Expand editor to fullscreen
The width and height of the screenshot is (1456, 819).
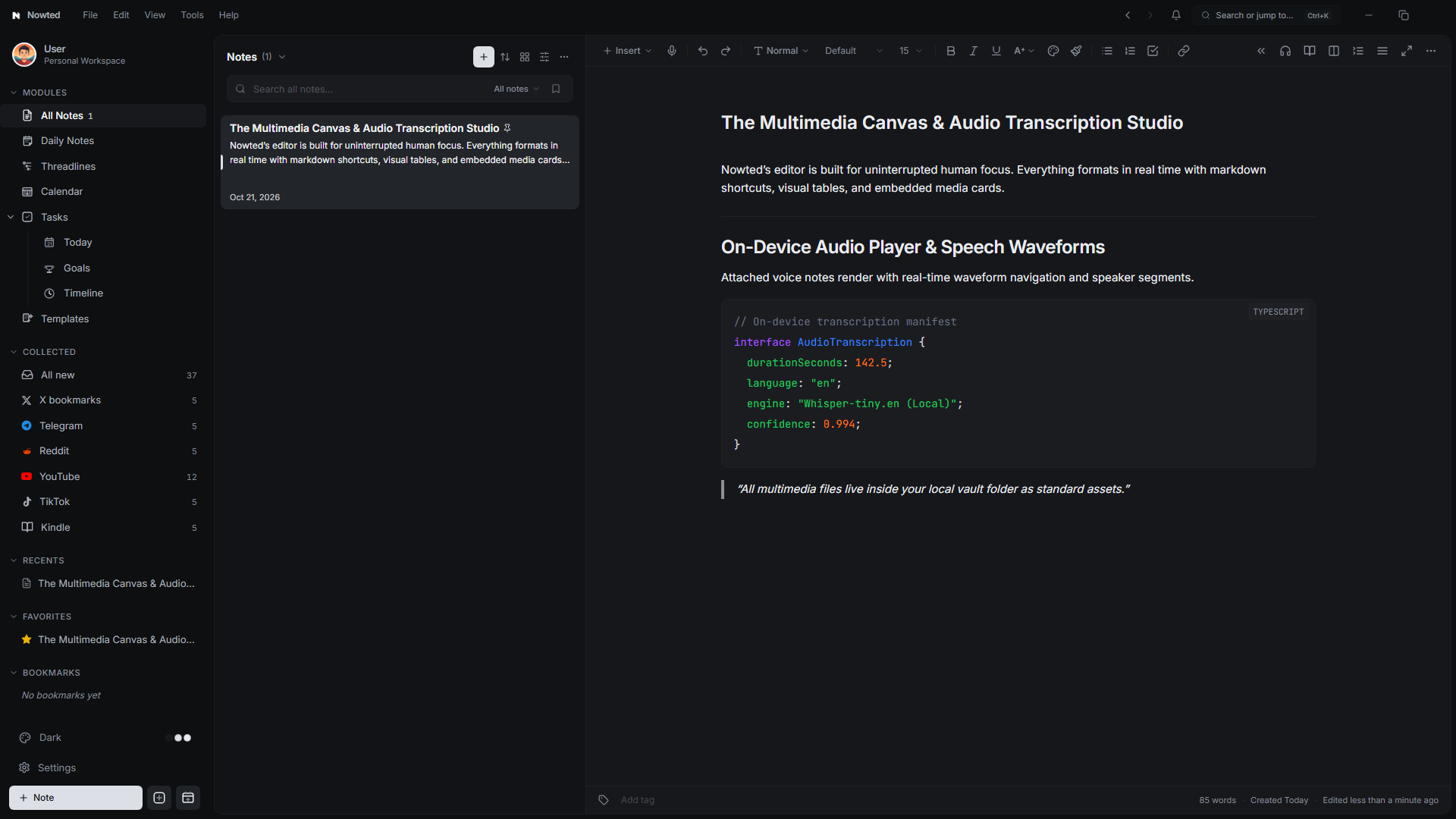pyautogui.click(x=1407, y=51)
